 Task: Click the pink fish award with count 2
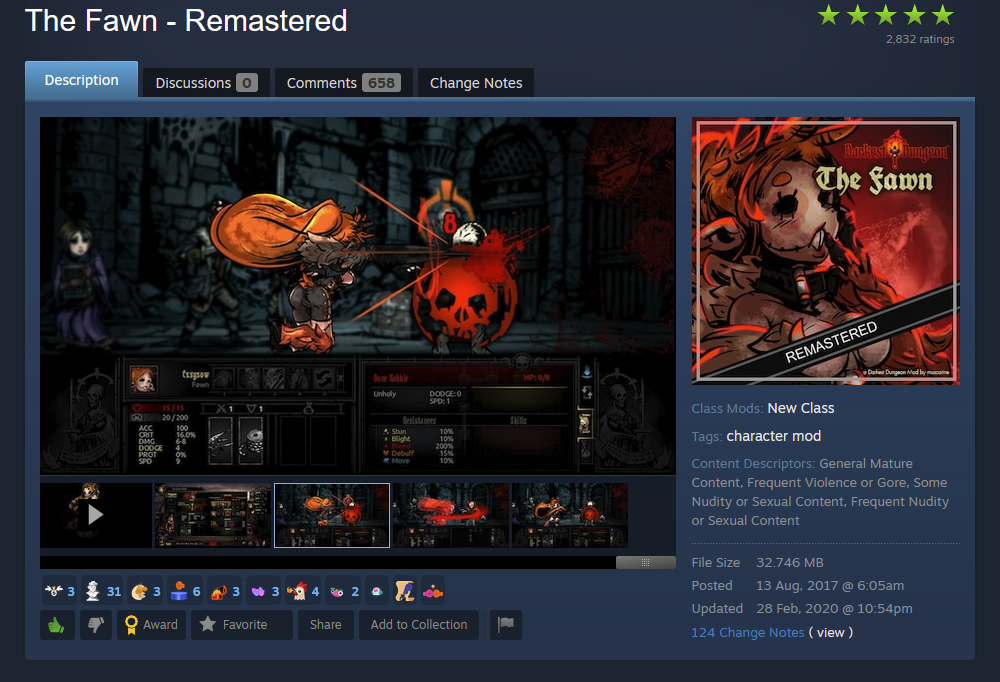pyautogui.click(x=344, y=591)
